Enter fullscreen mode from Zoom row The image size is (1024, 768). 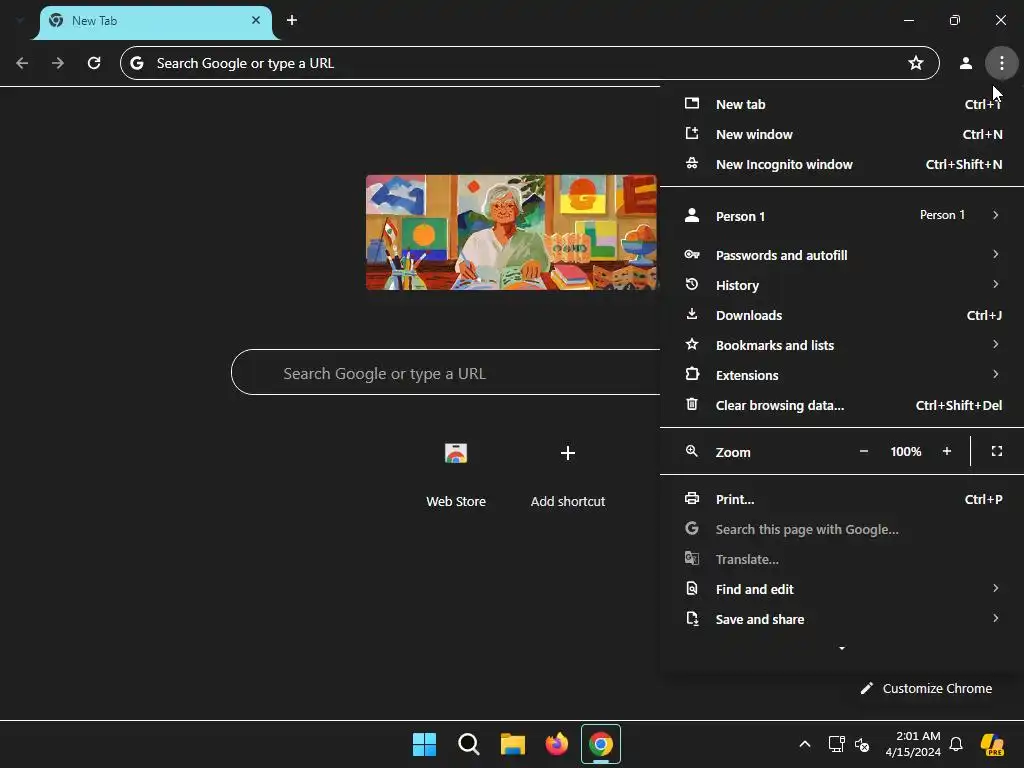tap(997, 451)
